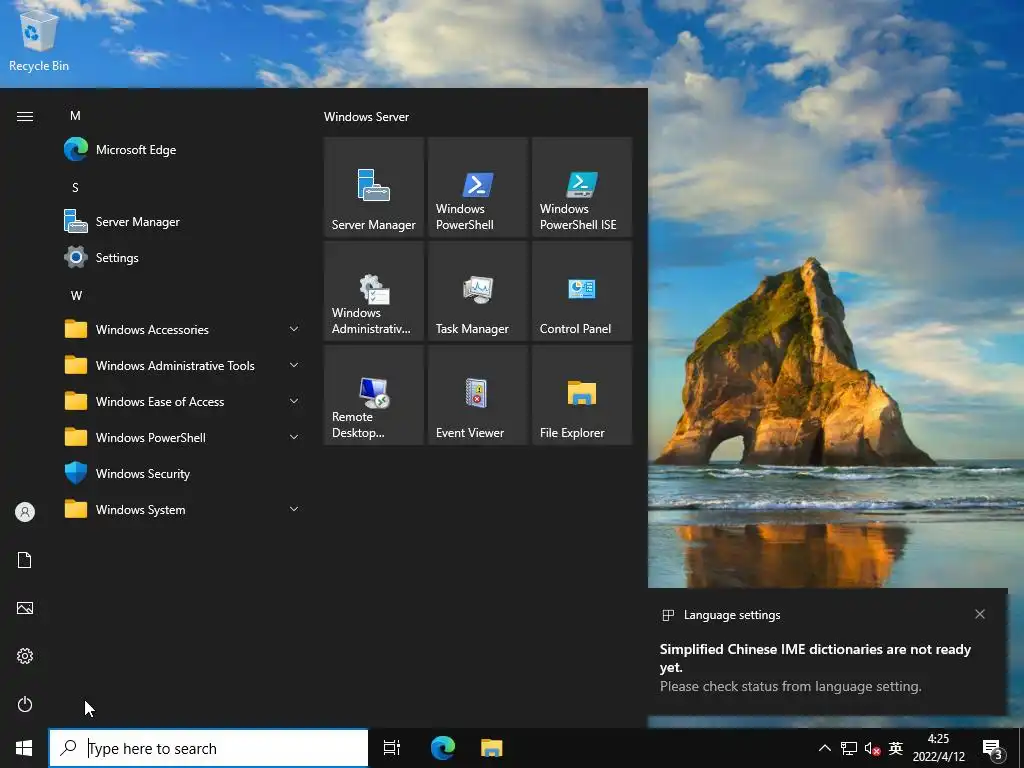Open Power options in the Start rail
Screen dimensions: 1024x768
[x=25, y=704]
